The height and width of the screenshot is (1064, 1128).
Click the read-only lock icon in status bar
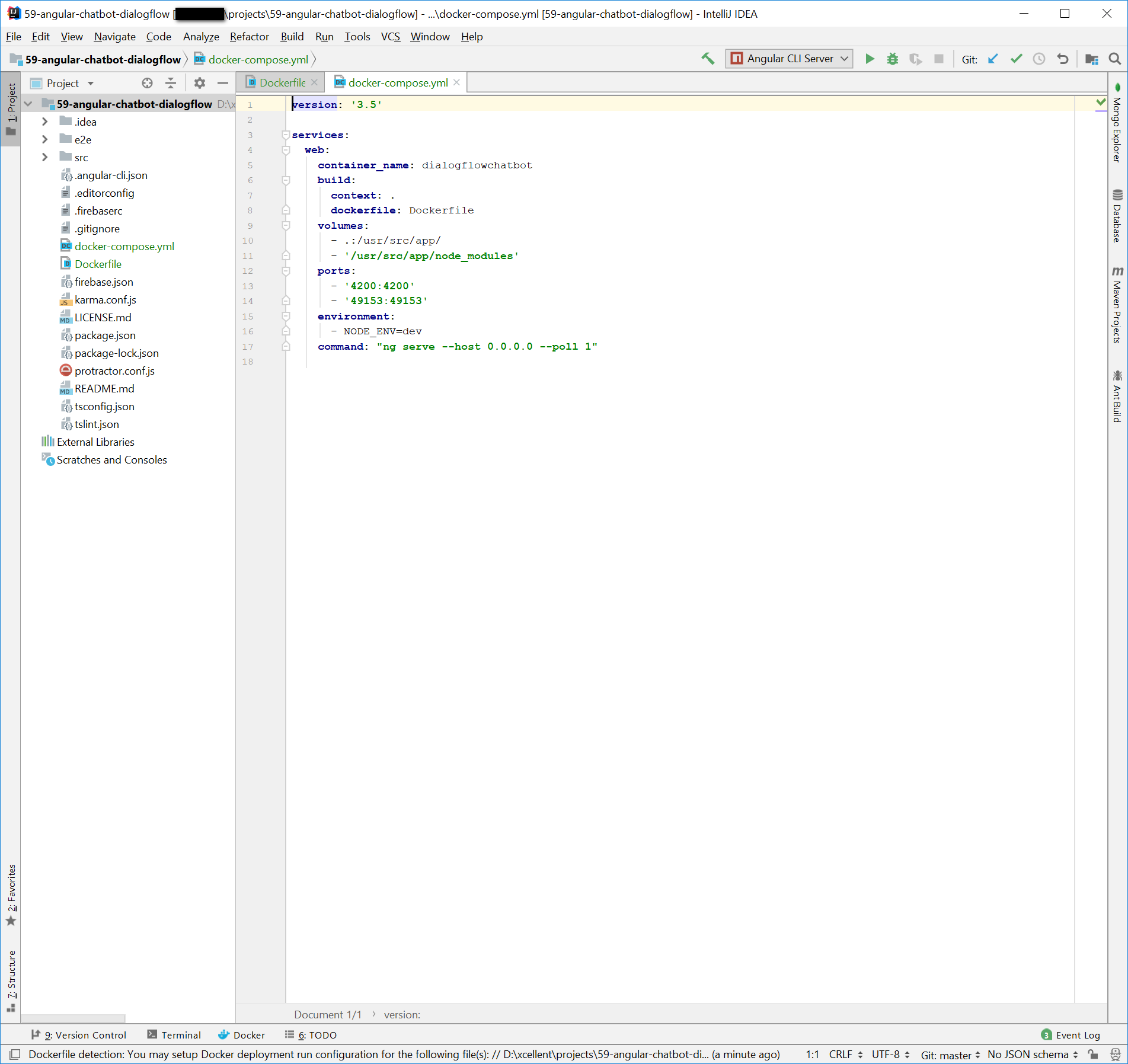1094,1055
